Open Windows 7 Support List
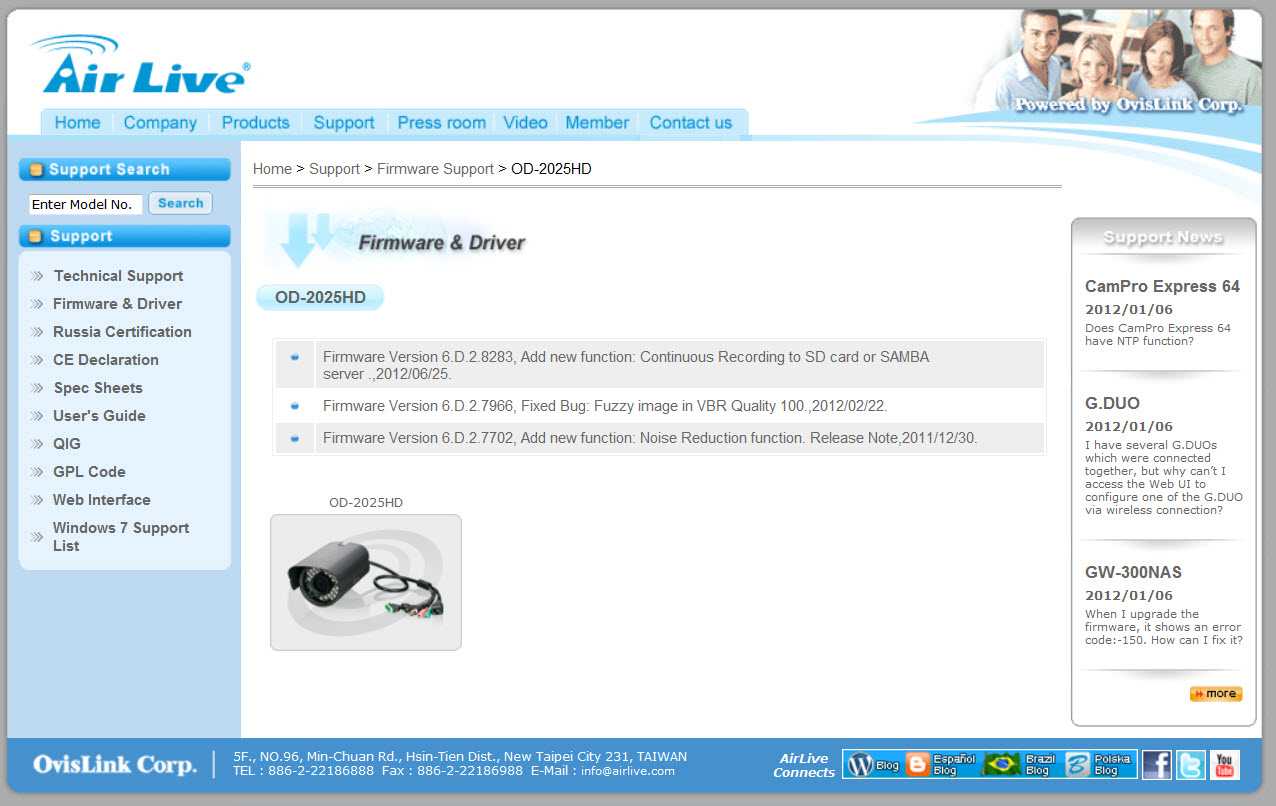The width and height of the screenshot is (1276, 806). click(x=121, y=537)
